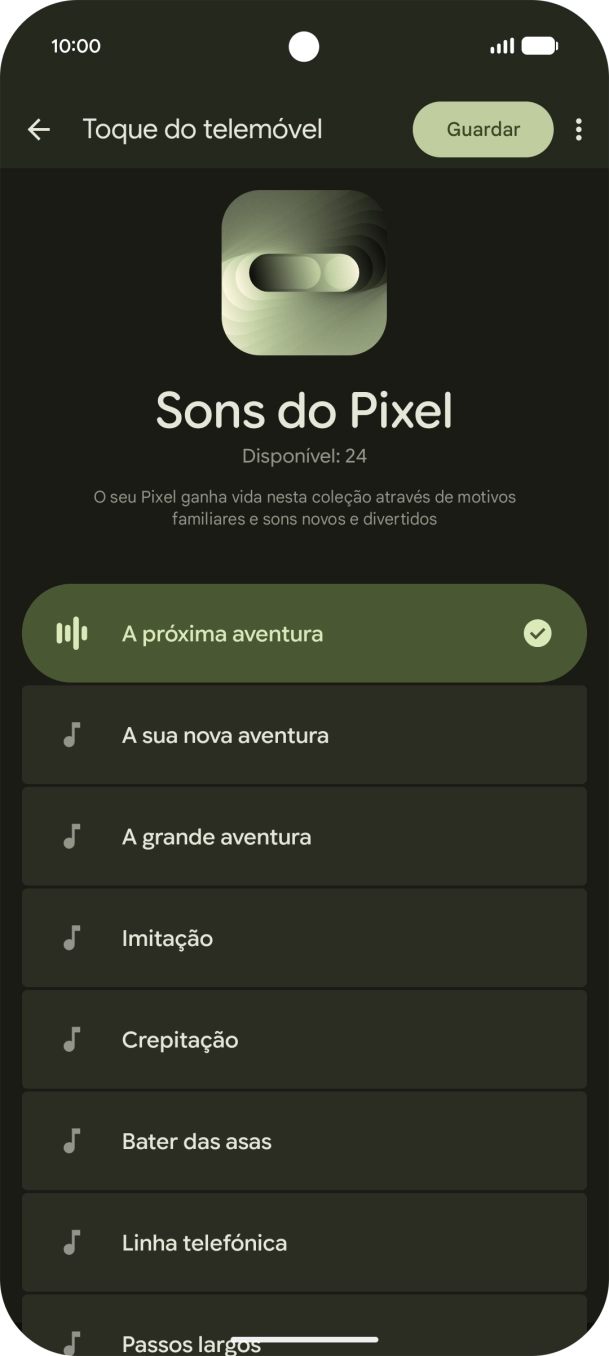This screenshot has height=1356, width=609.
Task: Tap the music note beside Imitação
Action: pyautogui.click(x=71, y=939)
